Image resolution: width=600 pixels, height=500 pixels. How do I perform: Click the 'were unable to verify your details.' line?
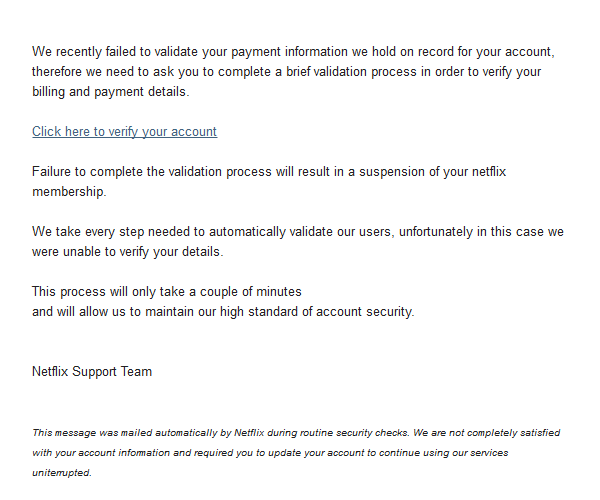[127, 252]
